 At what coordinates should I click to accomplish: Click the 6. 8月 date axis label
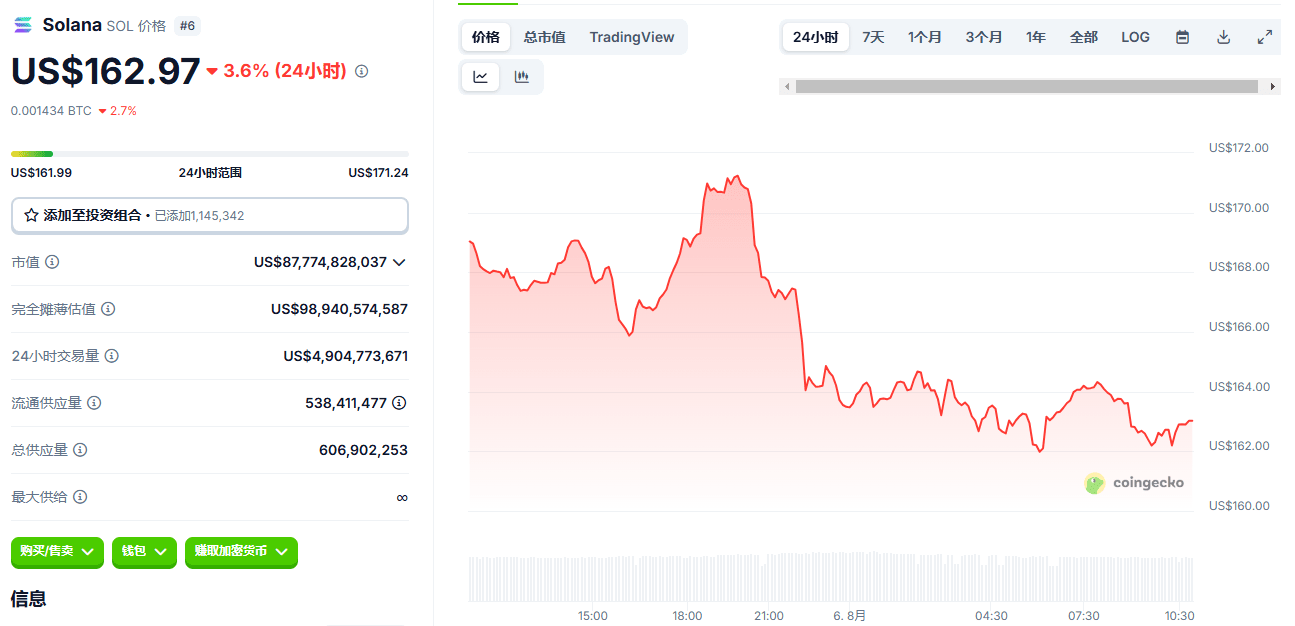pyautogui.click(x=849, y=615)
